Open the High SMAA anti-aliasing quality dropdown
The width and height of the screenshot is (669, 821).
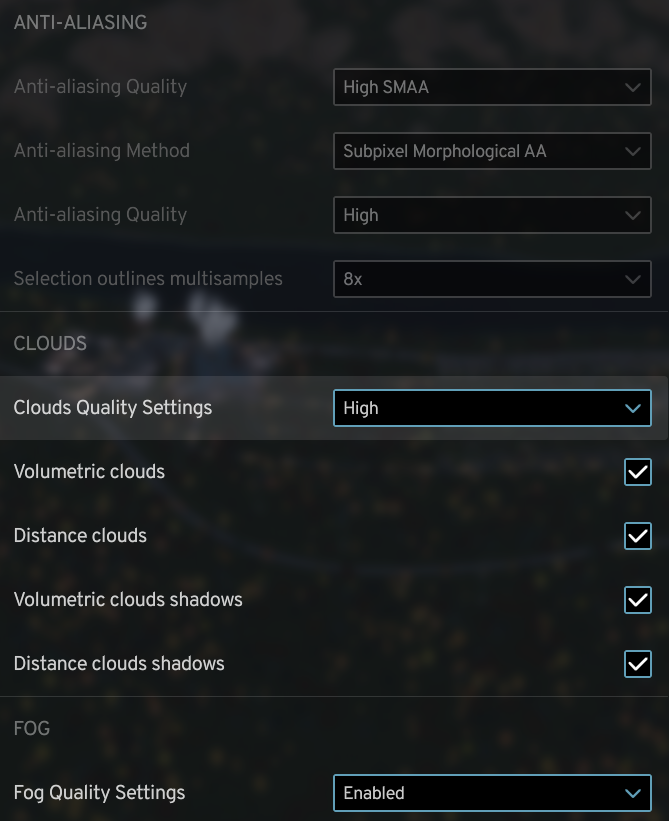click(x=492, y=87)
